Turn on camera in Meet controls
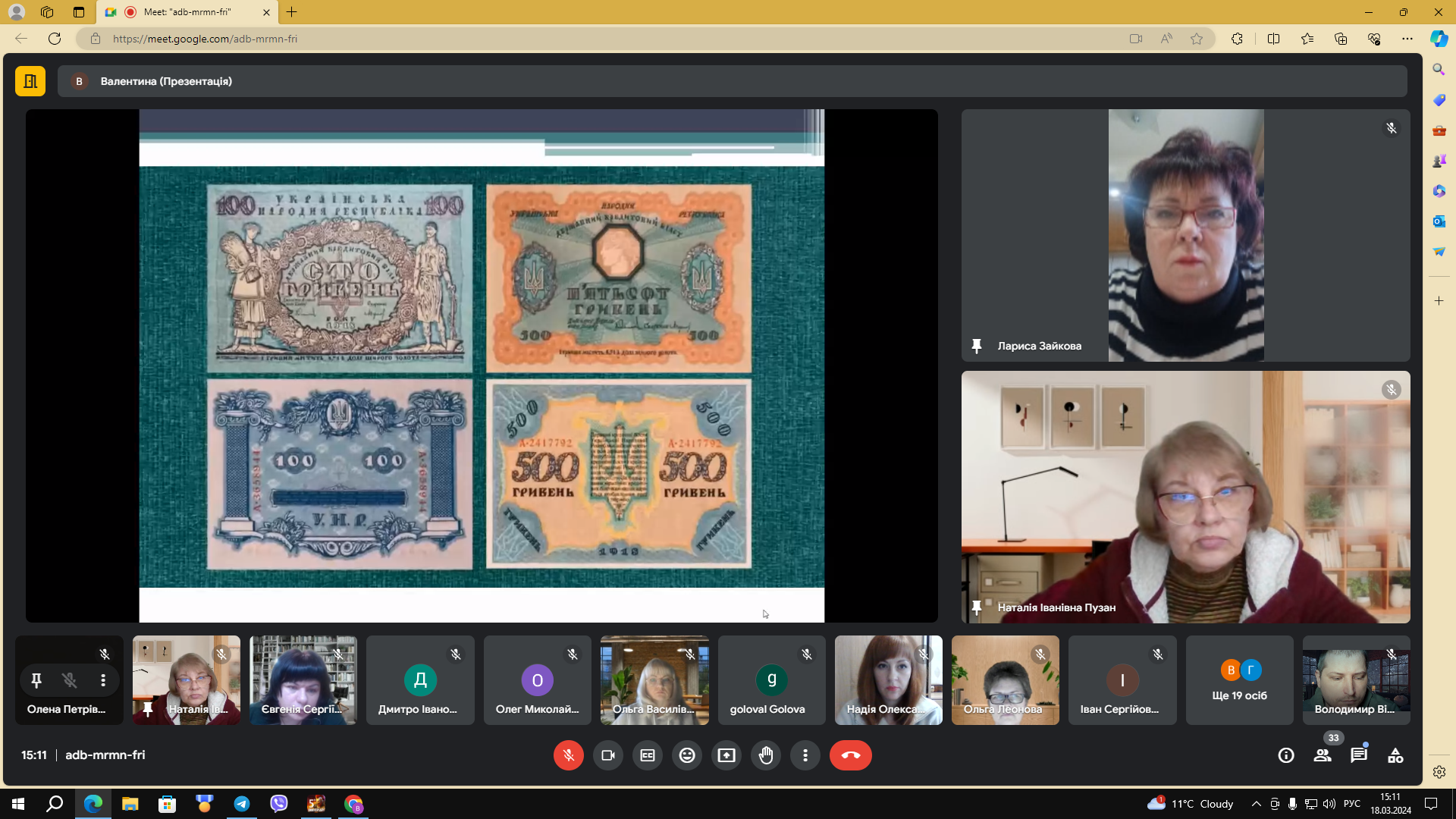This screenshot has height=819, width=1456. tap(608, 755)
